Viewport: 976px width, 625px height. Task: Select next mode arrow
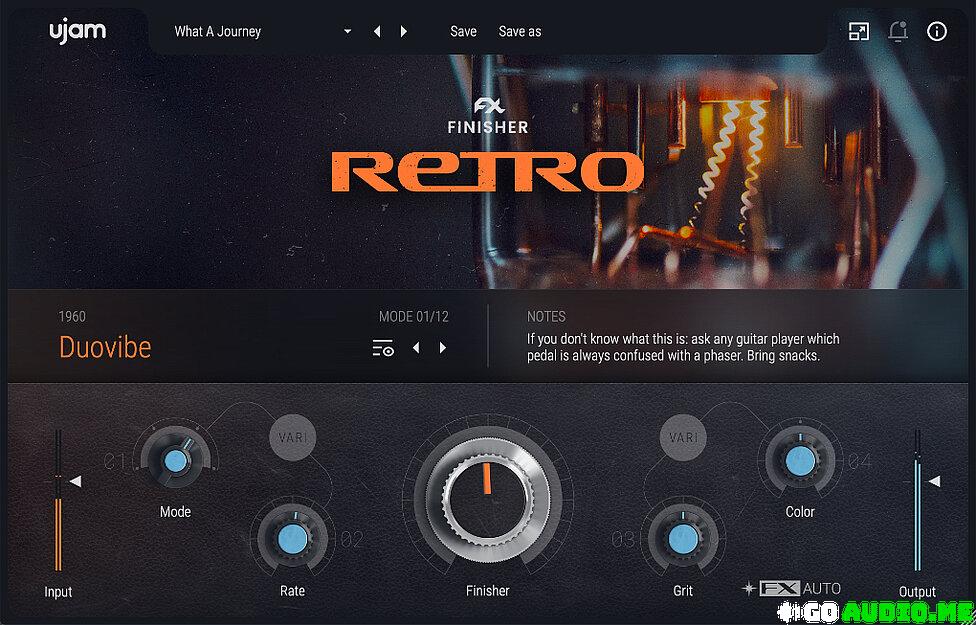pos(443,347)
